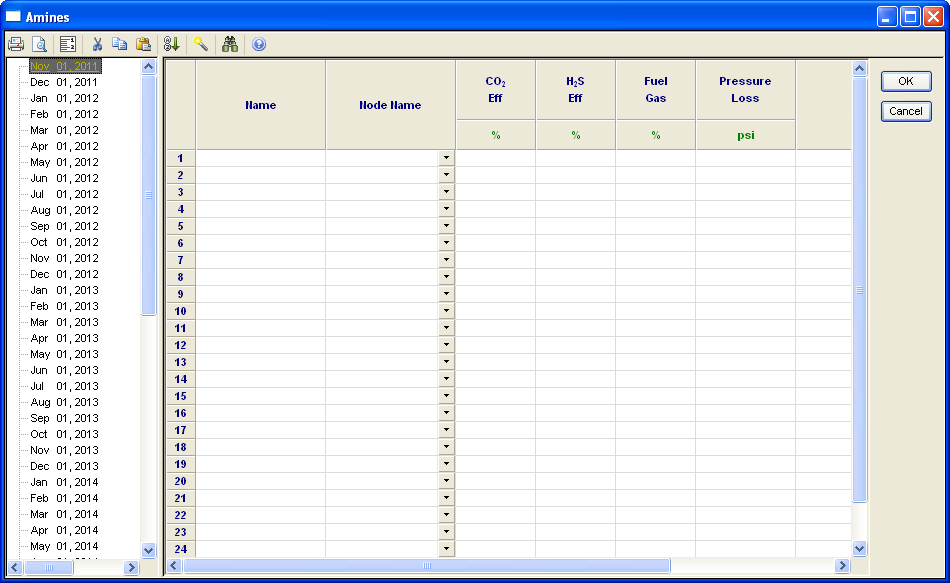The height and width of the screenshot is (583, 950).
Task: Click the numbered list toolbar icon
Action: pyautogui.click(x=68, y=44)
